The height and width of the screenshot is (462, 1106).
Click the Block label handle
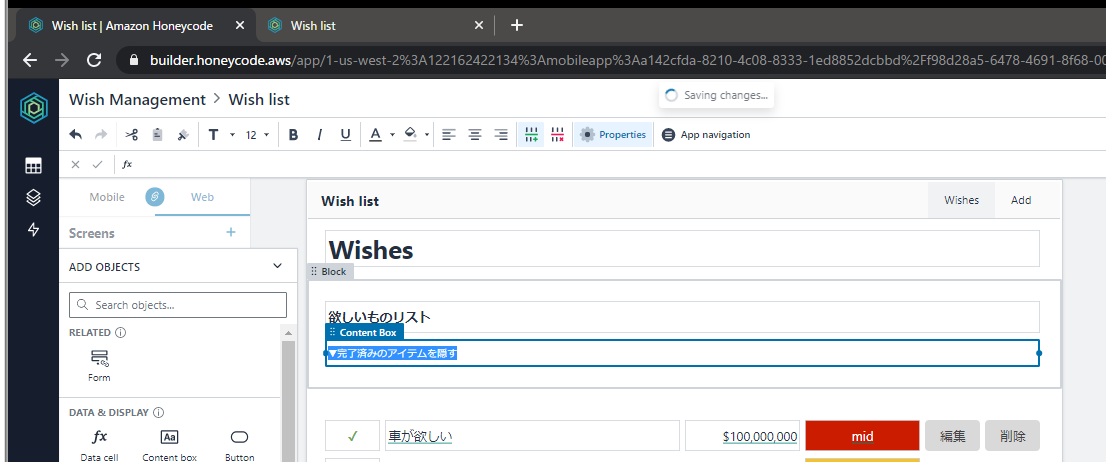pos(329,271)
